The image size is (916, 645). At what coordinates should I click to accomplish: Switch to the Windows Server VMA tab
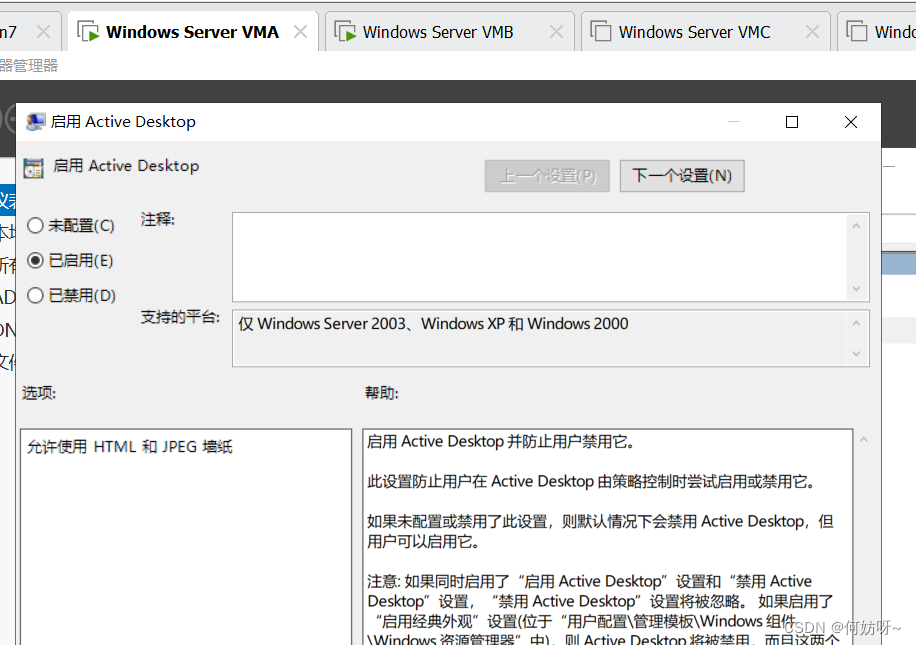(x=192, y=32)
